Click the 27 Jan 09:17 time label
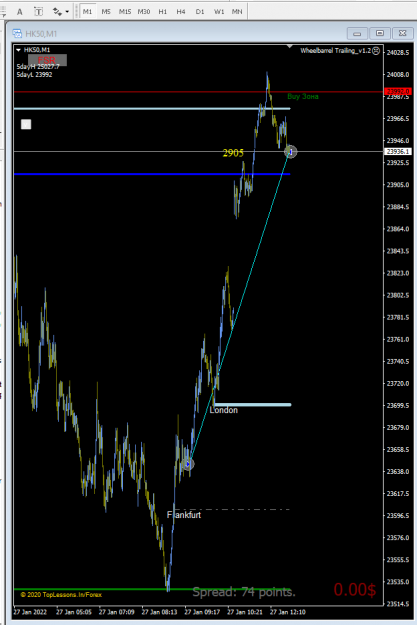 [x=202, y=612]
